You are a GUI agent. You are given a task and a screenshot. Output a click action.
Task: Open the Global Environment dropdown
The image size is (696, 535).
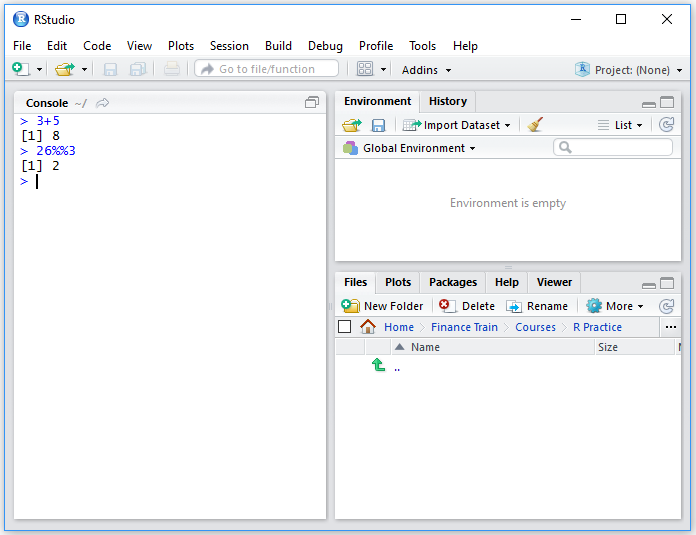click(409, 148)
